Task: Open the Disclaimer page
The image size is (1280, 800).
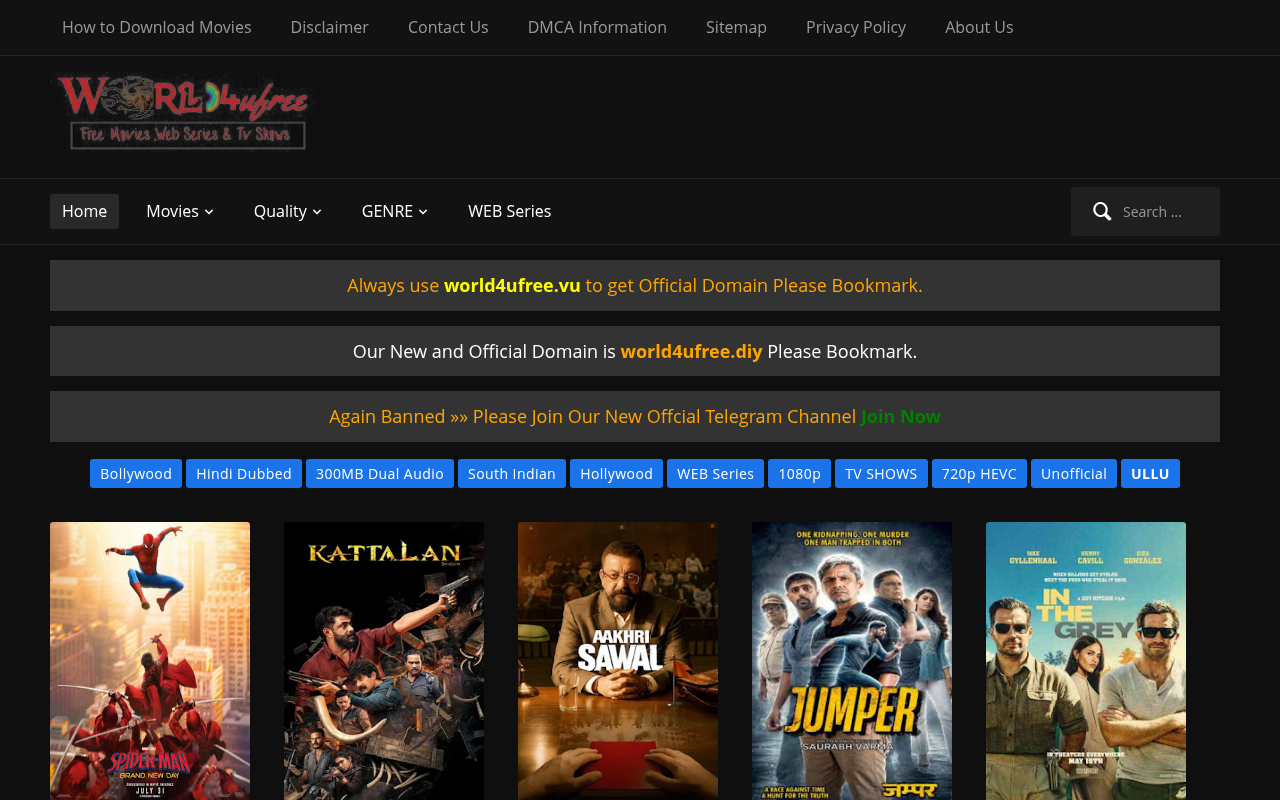Action: tap(330, 27)
